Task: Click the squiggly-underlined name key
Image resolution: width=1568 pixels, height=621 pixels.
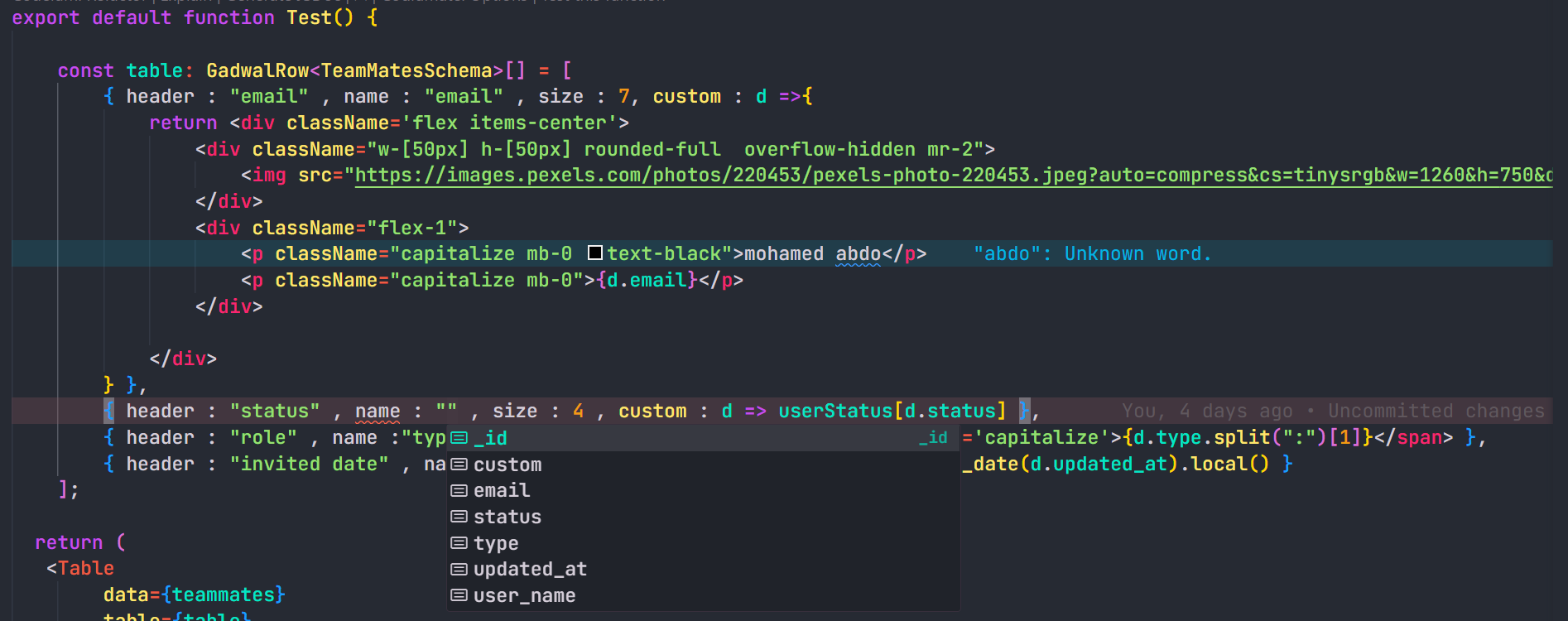Action: pos(378,411)
